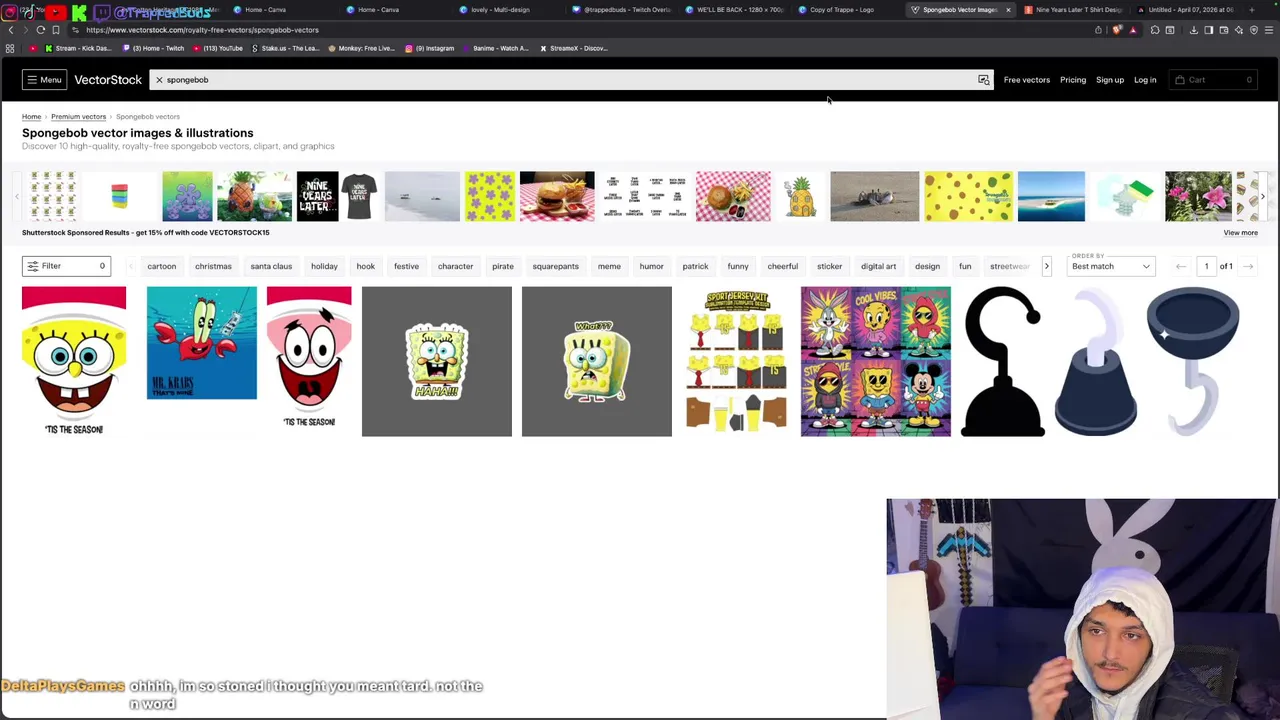The image size is (1280, 720).
Task: Open sponsored pineapple house thumbnail
Action: tap(800, 196)
